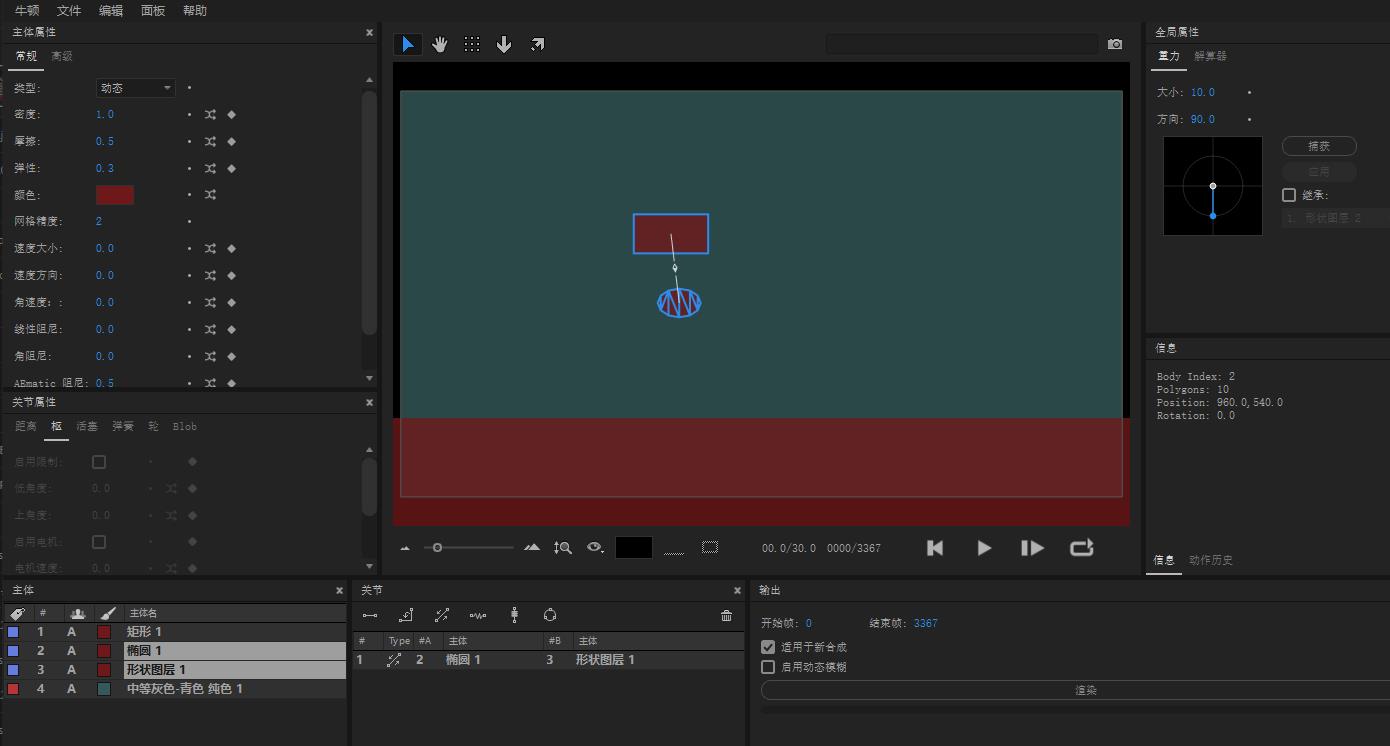1390x746 pixels.
Task: Switch to the 高级 tab
Action: tap(62, 57)
